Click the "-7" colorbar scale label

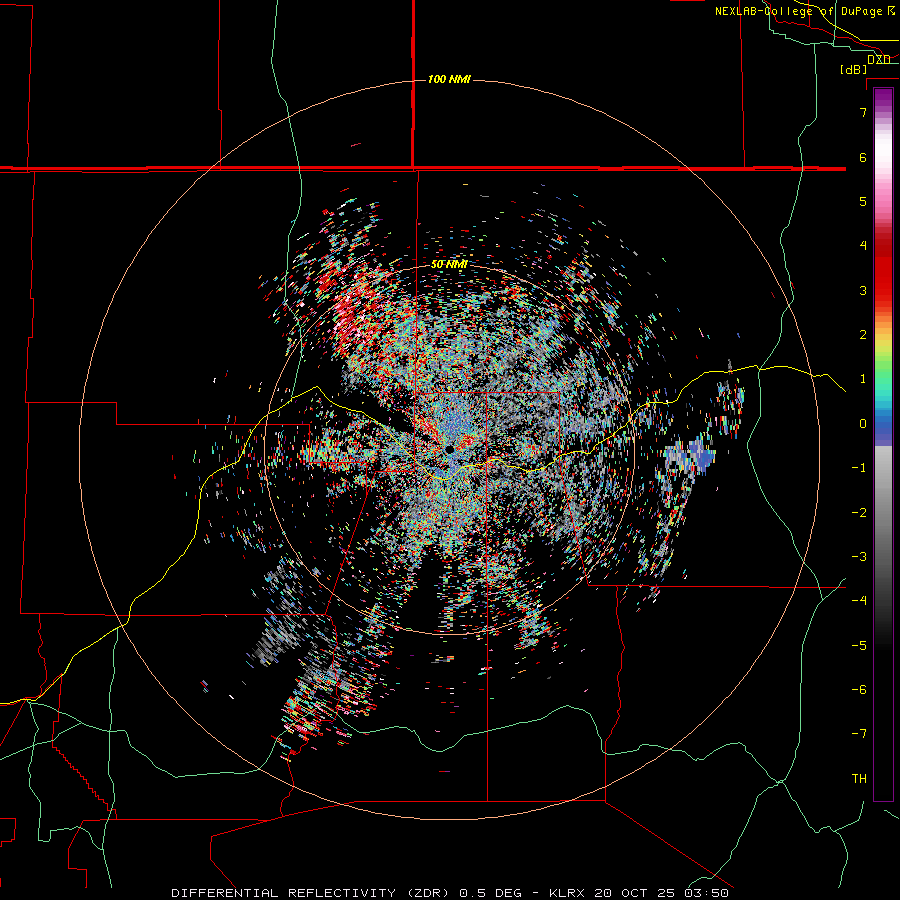859,734
